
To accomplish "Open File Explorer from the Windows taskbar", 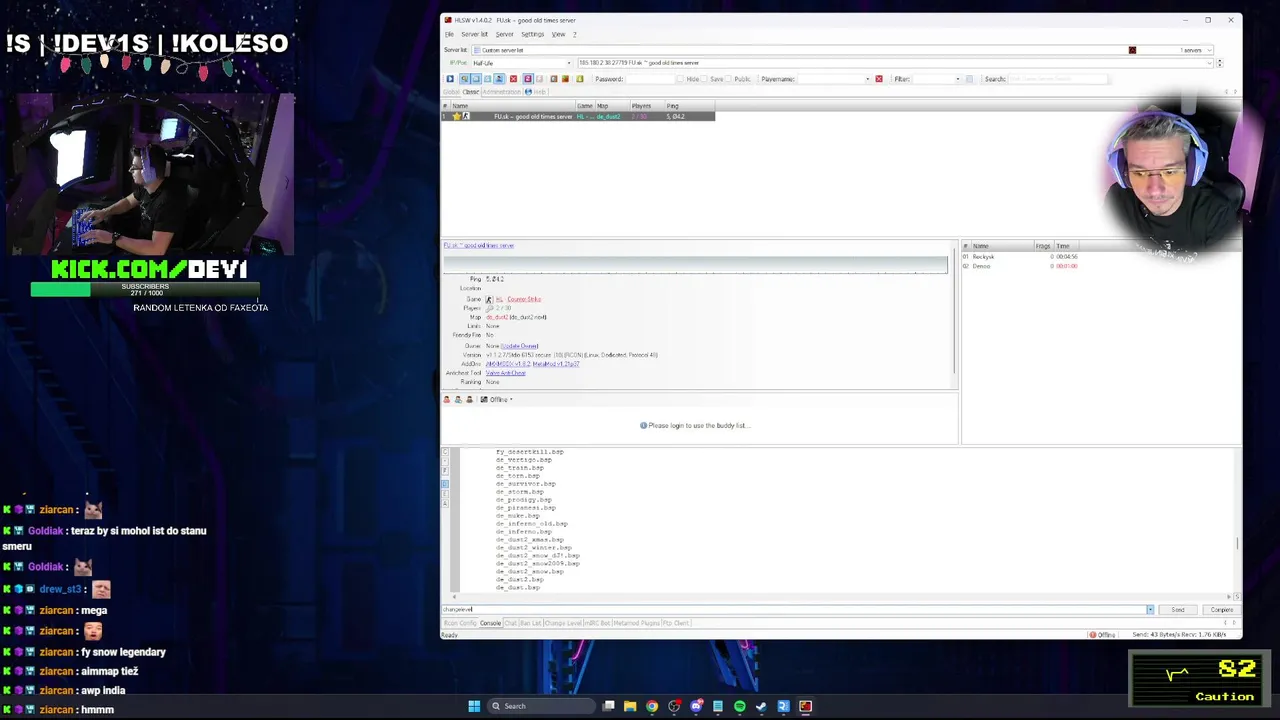I will 630,706.
